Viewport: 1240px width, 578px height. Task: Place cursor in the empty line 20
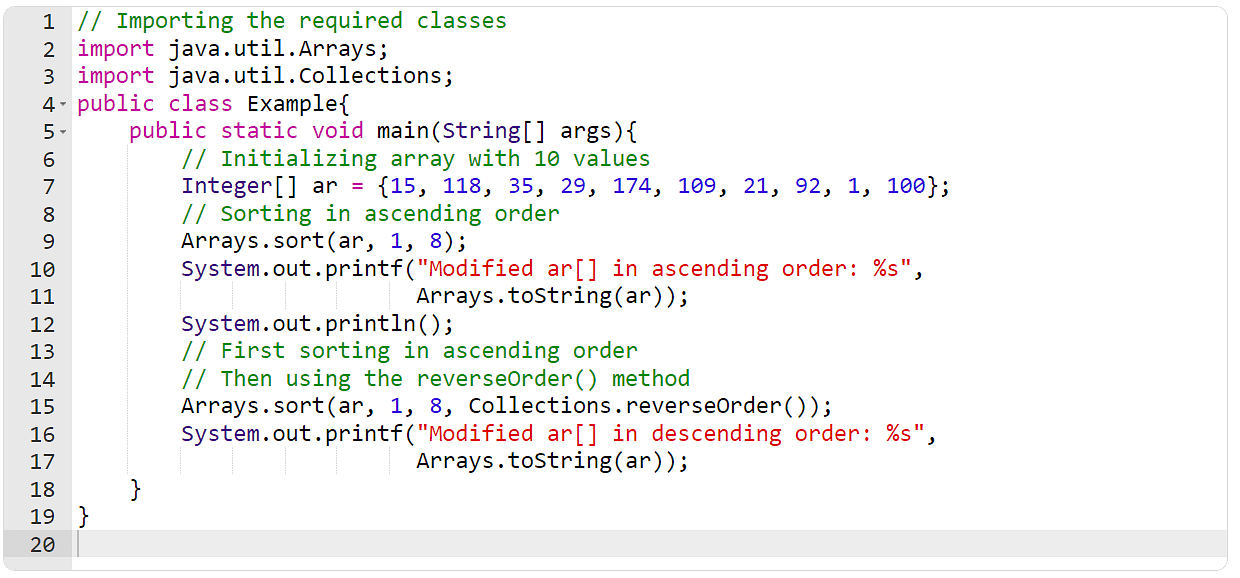tap(600, 544)
